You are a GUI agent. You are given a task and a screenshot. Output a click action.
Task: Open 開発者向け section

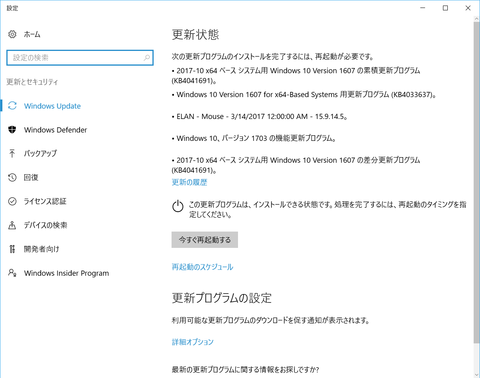point(41,249)
